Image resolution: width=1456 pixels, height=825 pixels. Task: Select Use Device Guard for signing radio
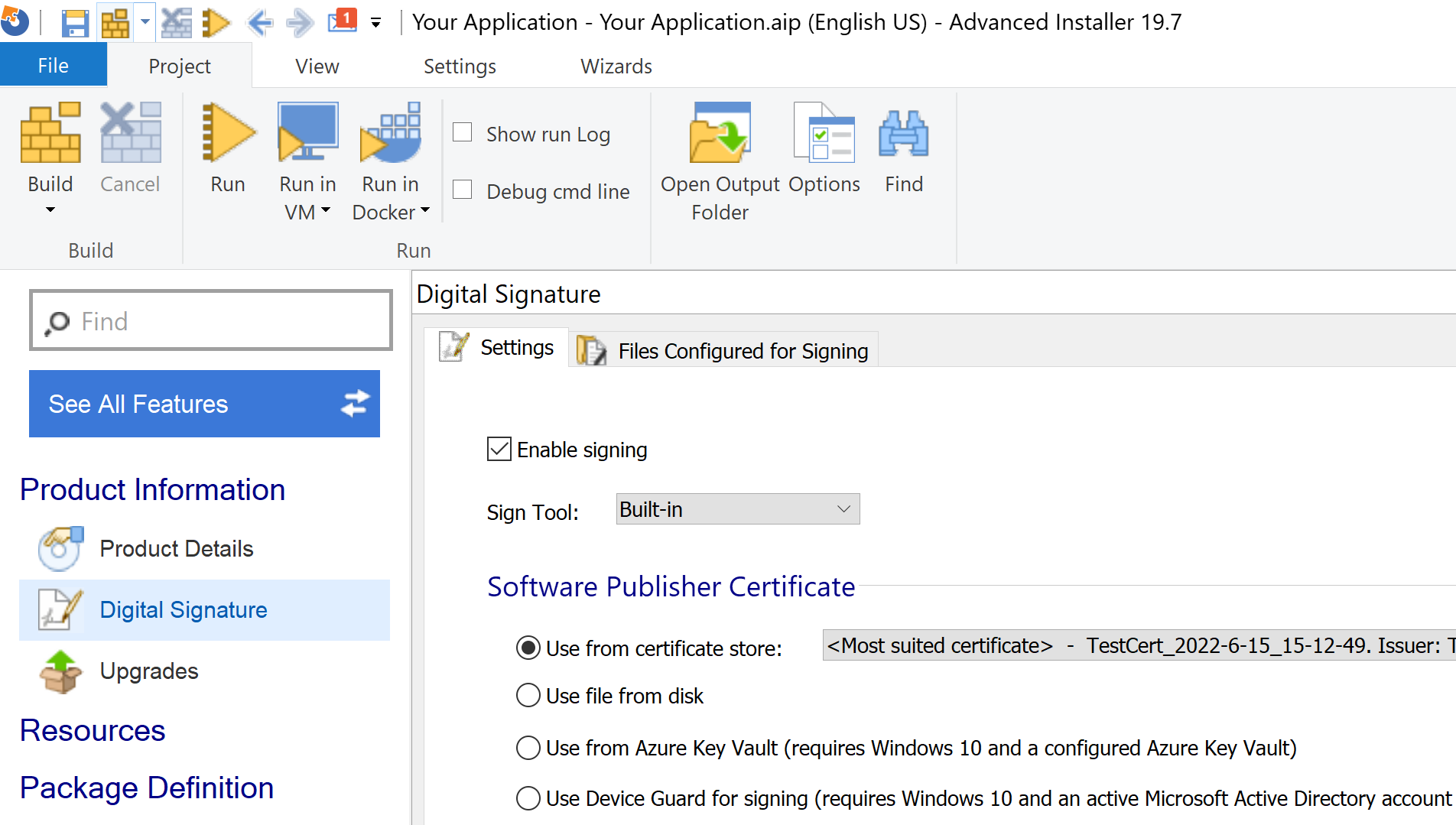click(x=528, y=797)
